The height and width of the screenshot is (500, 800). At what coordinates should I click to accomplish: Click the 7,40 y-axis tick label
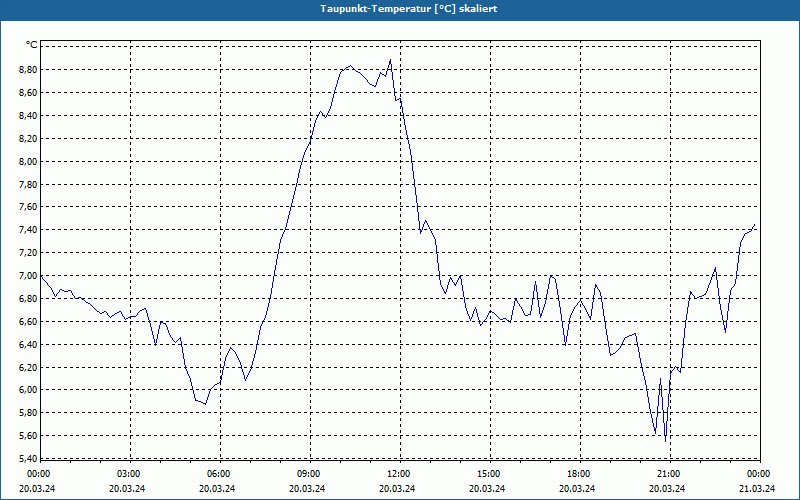28,230
